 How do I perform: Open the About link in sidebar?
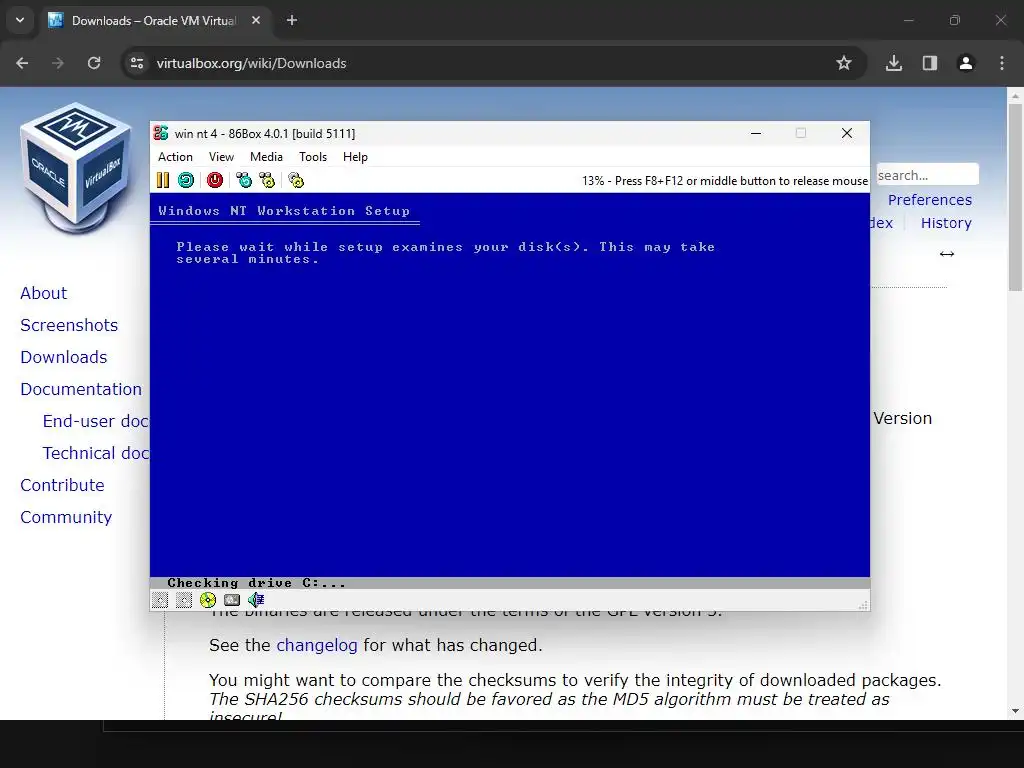(x=44, y=293)
